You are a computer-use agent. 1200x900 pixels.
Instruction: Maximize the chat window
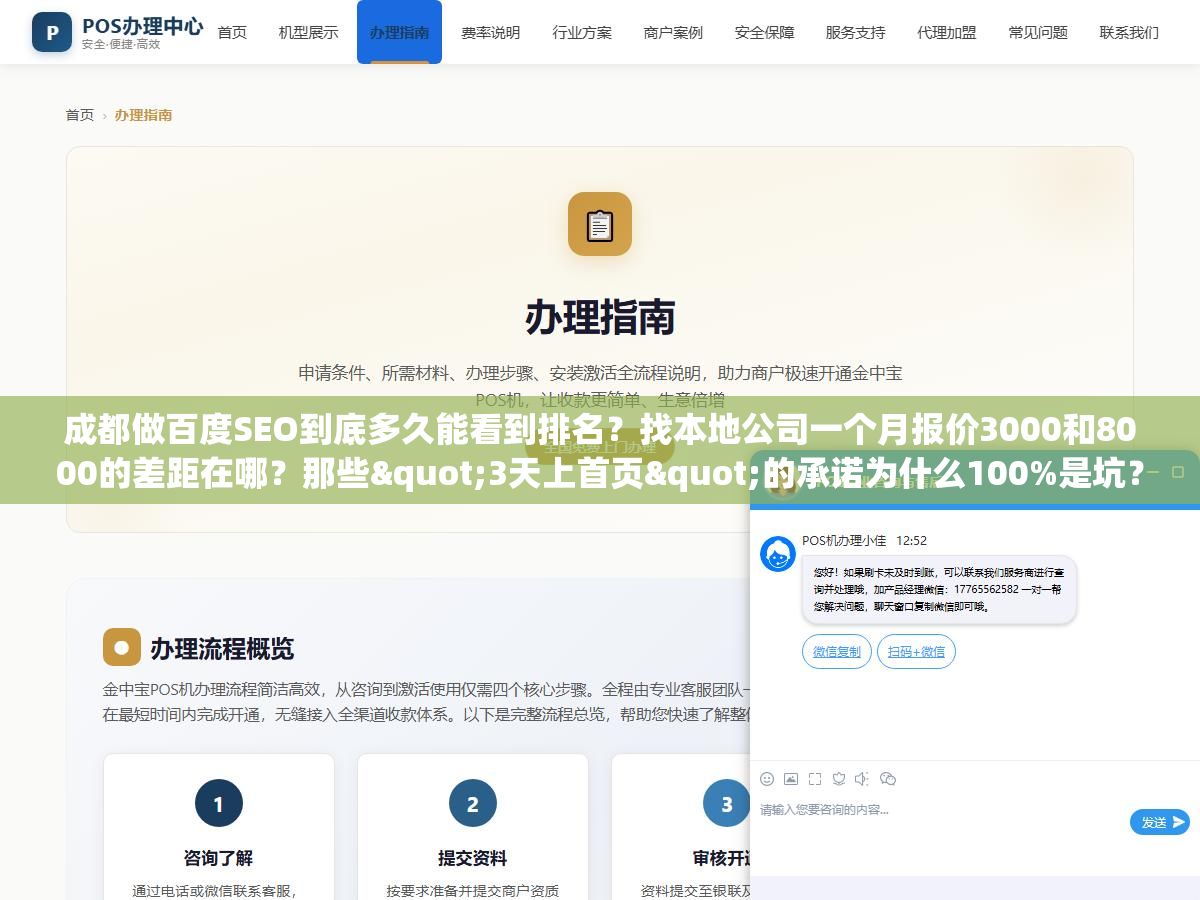(x=1178, y=472)
